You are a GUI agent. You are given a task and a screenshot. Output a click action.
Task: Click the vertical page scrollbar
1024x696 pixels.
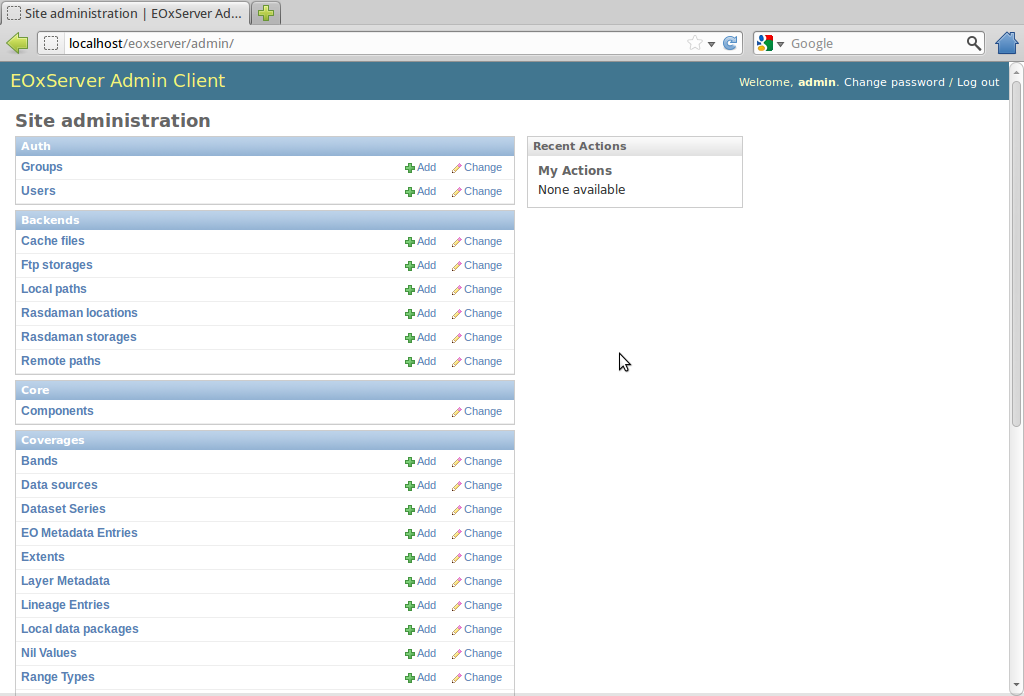tap(1016, 250)
